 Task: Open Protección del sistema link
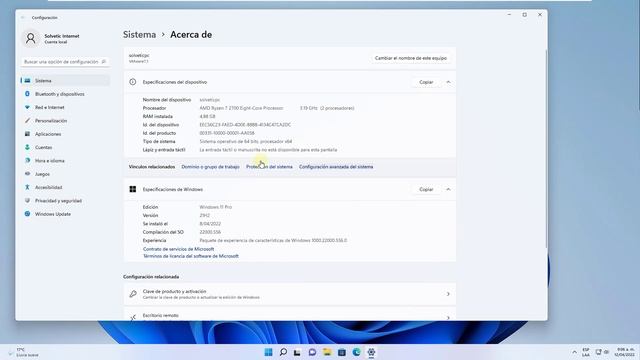269,167
